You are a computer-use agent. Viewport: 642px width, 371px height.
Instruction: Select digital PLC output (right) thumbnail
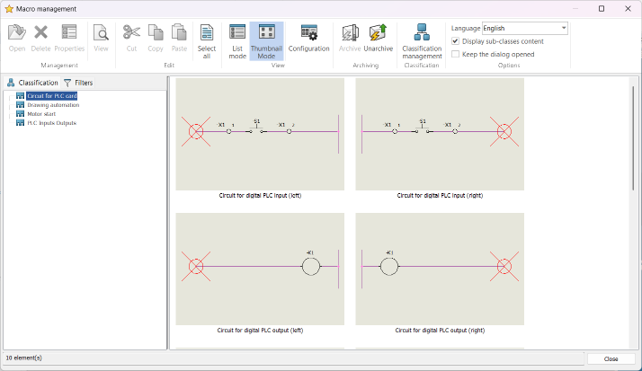point(440,269)
